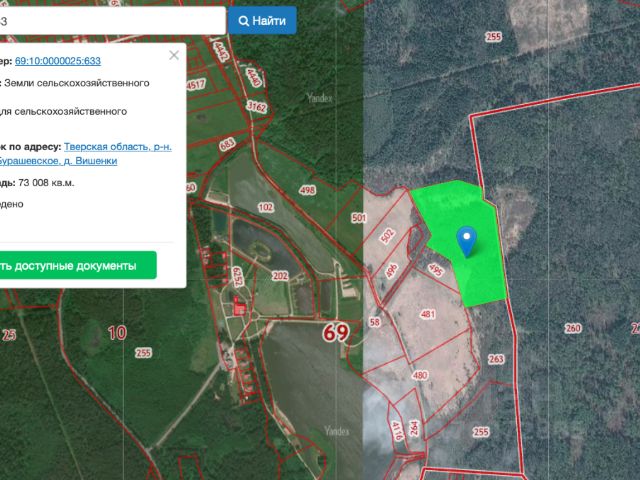The width and height of the screenshot is (640, 480).
Task: Click parcel label 260 in forest
Action: [572, 328]
